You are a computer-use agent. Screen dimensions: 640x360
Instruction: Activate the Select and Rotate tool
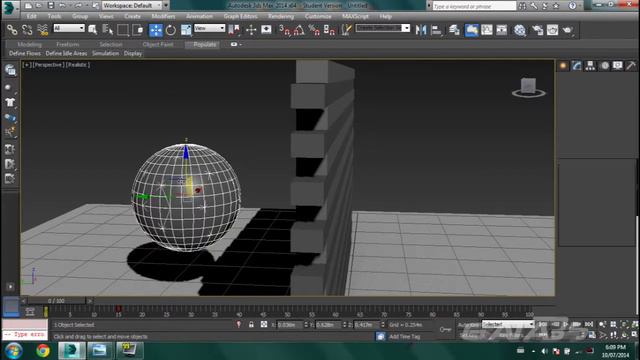[171, 30]
